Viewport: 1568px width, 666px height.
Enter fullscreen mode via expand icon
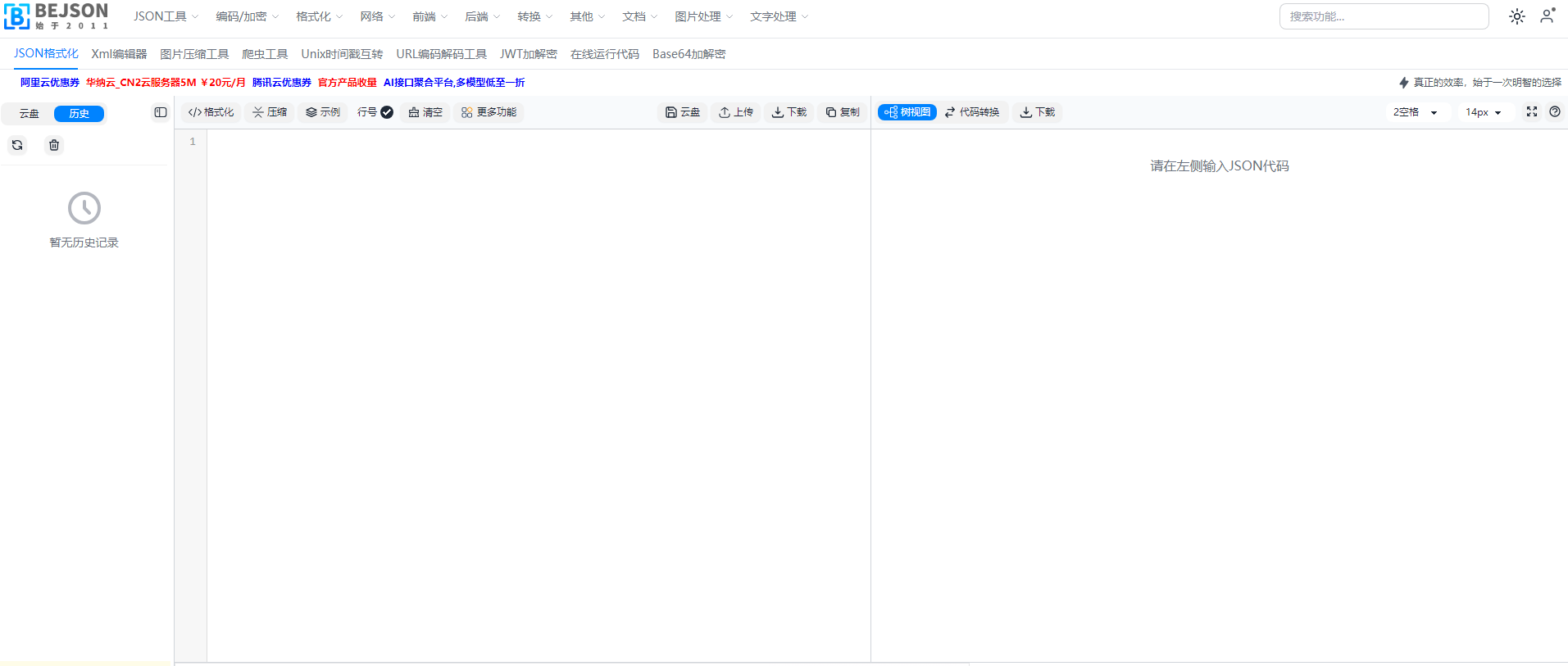pos(1531,112)
